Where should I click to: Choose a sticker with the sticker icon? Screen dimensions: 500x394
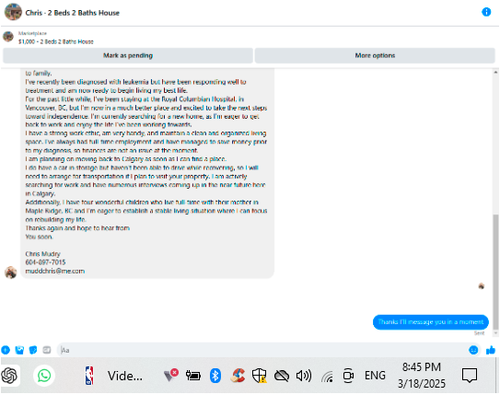pyautogui.click(x=33, y=350)
